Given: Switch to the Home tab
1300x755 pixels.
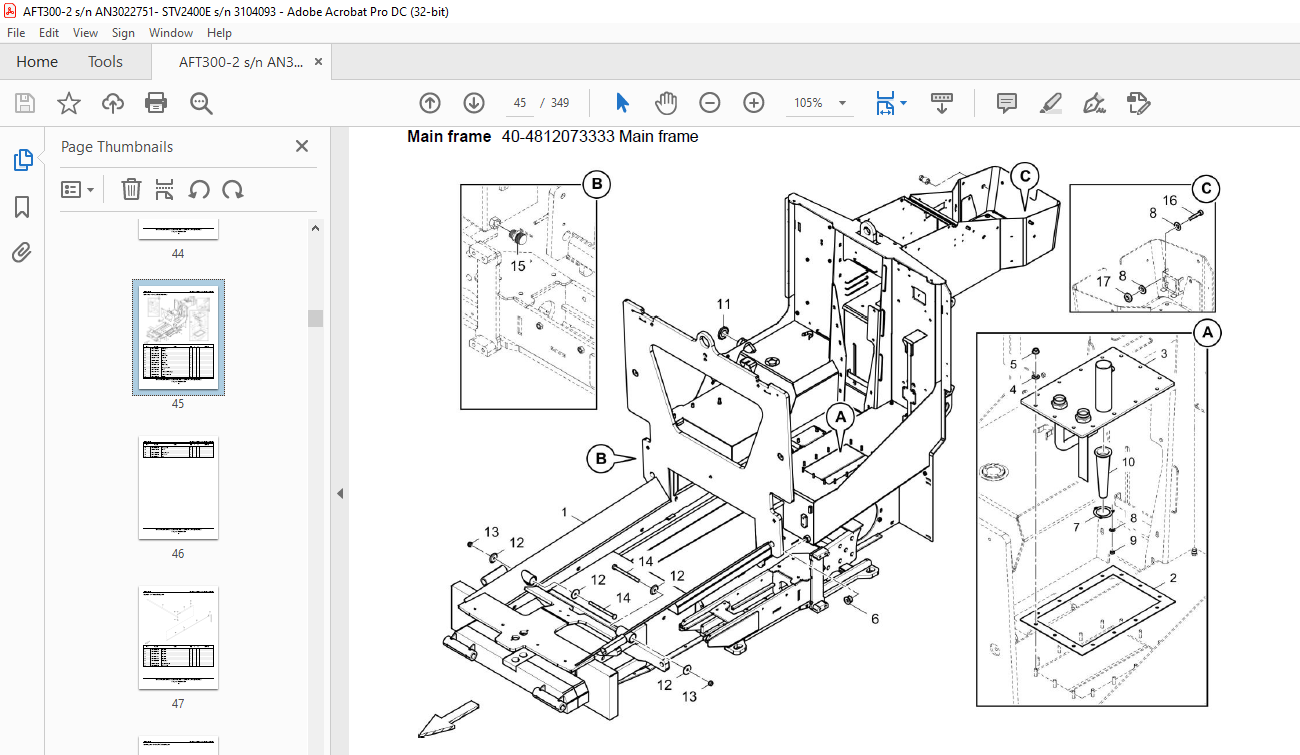Looking at the screenshot, I should [x=37, y=62].
